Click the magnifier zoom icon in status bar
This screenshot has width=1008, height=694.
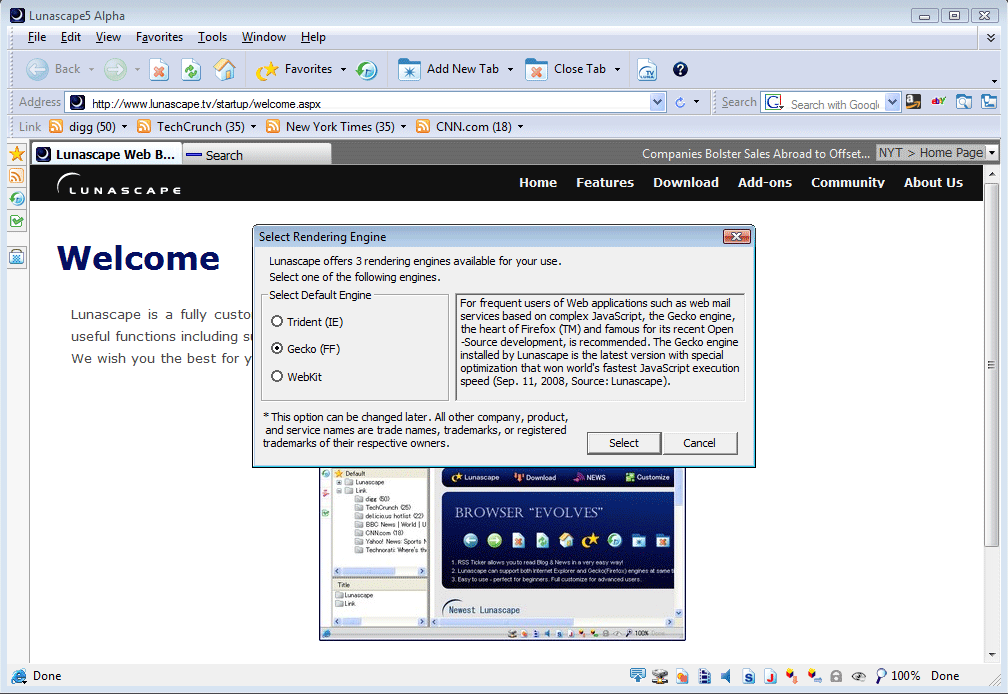pos(880,676)
